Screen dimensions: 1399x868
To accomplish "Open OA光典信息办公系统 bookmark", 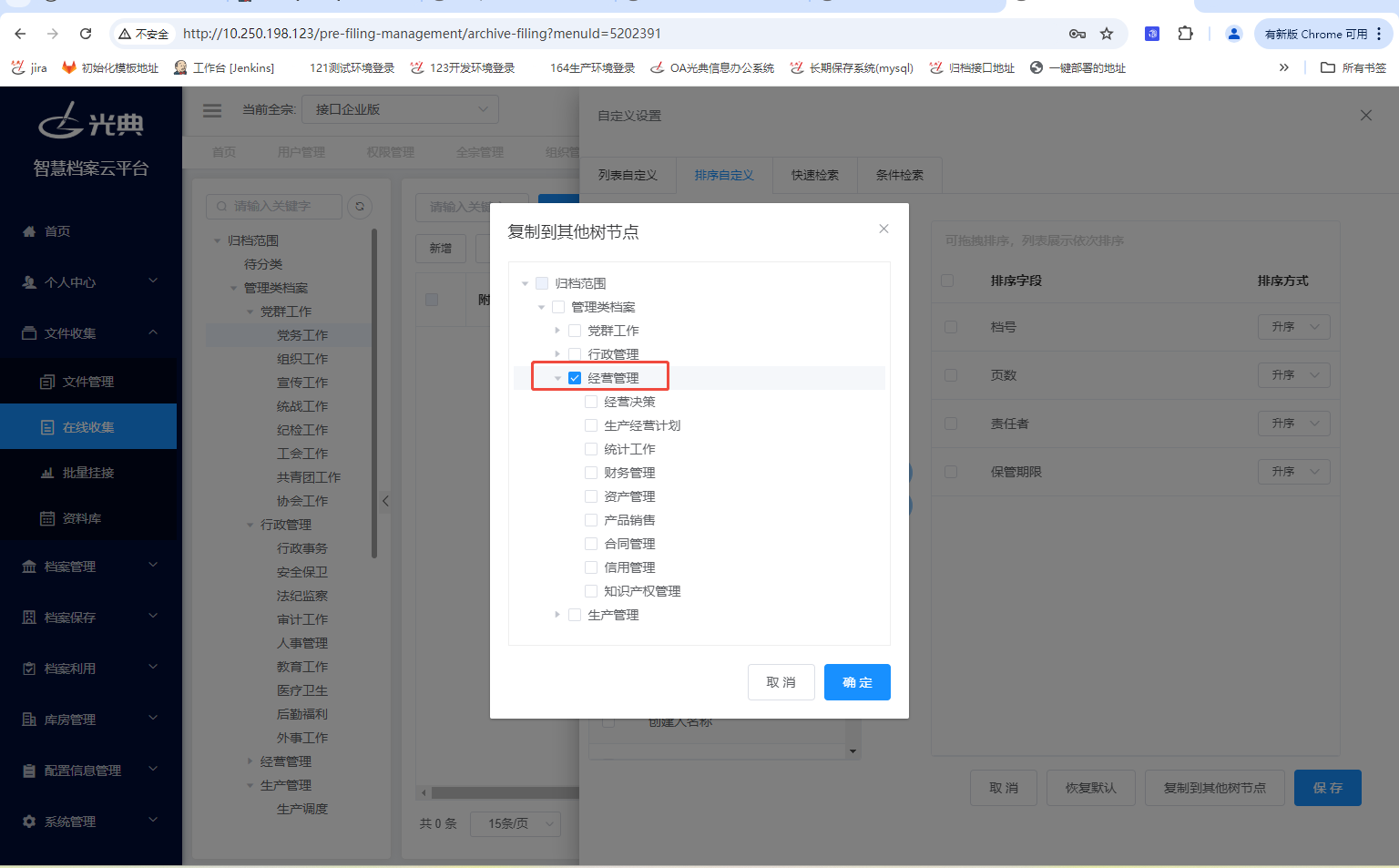I will (x=711, y=67).
